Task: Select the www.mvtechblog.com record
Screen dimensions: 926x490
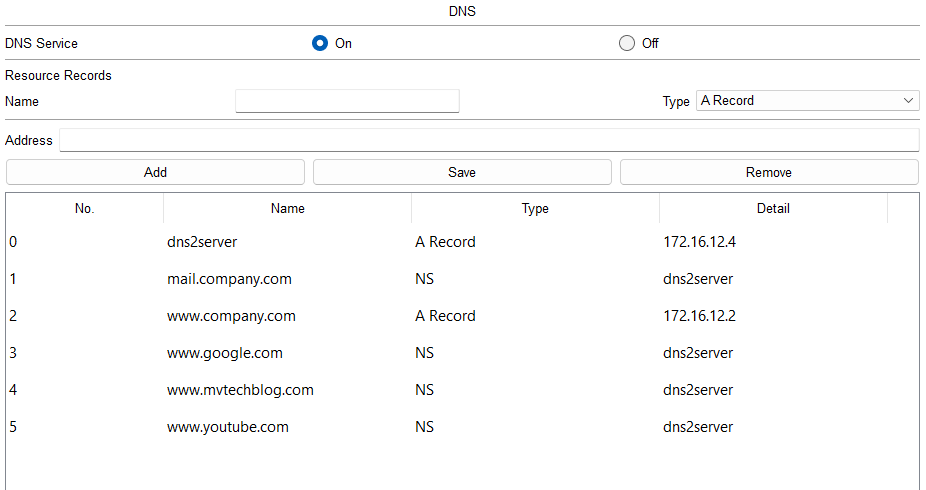Action: tap(240, 390)
